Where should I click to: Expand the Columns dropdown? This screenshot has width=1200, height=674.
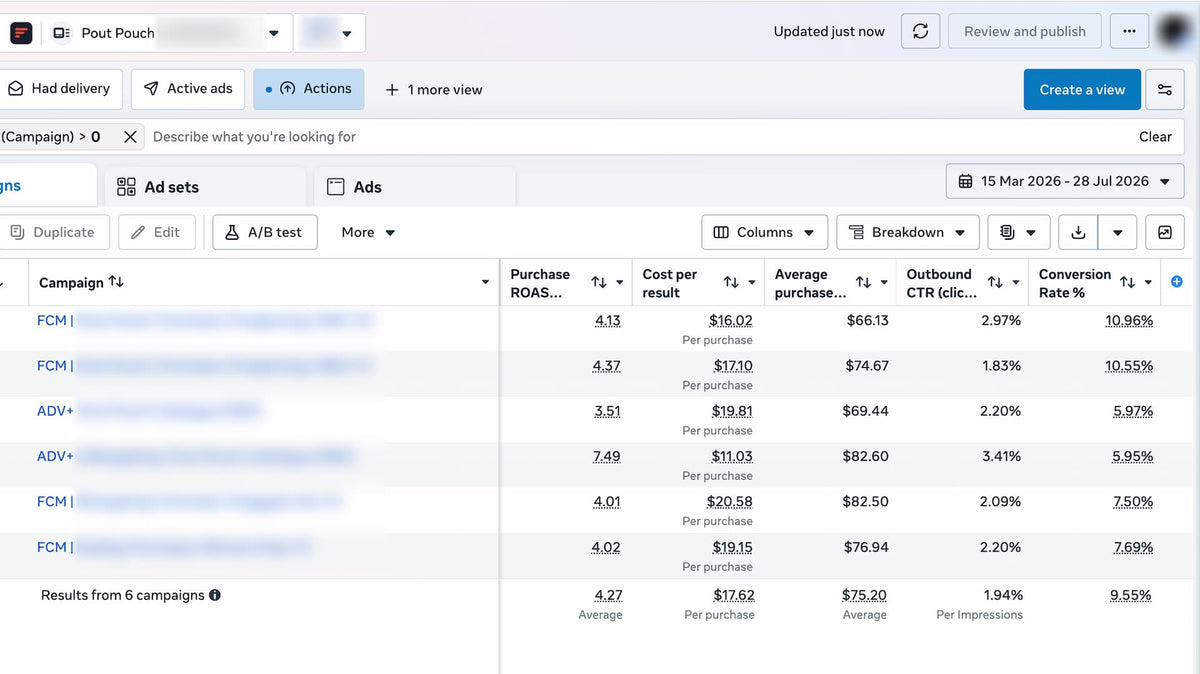765,232
